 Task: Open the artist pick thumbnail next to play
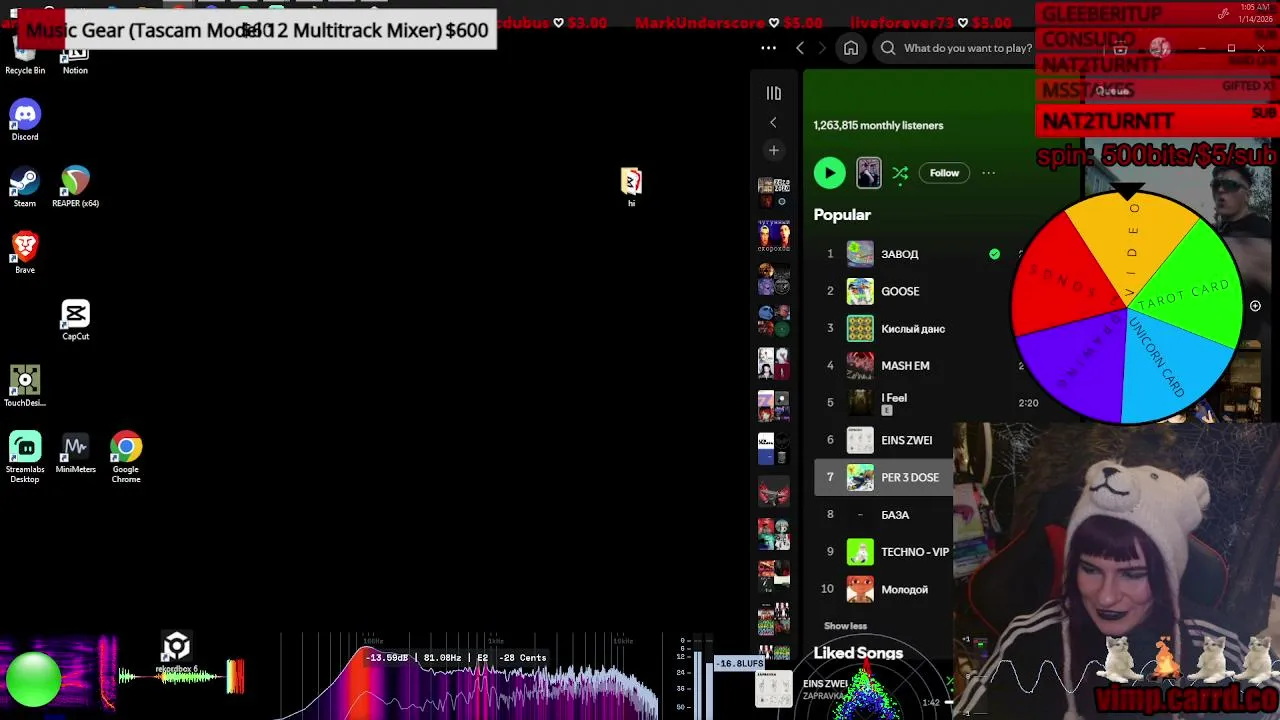pyautogui.click(x=869, y=173)
